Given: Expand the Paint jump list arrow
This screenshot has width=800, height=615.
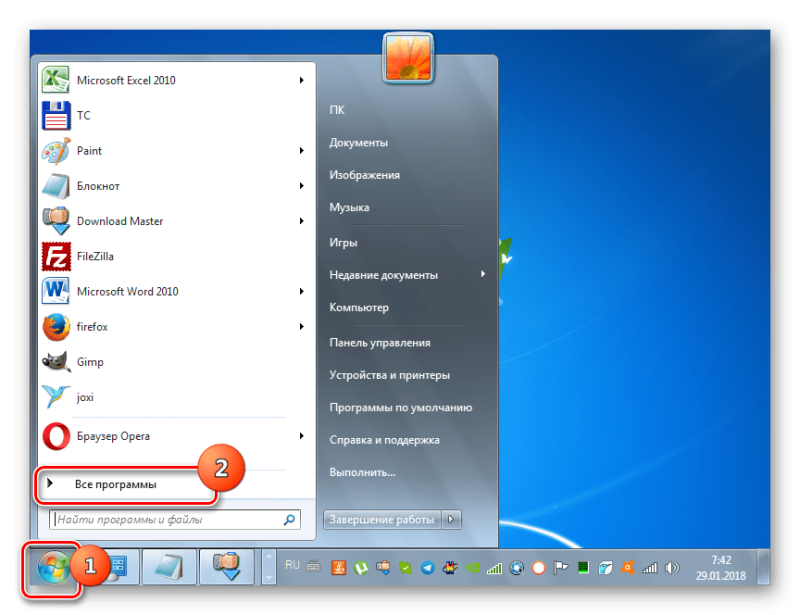Looking at the screenshot, I should [x=302, y=151].
